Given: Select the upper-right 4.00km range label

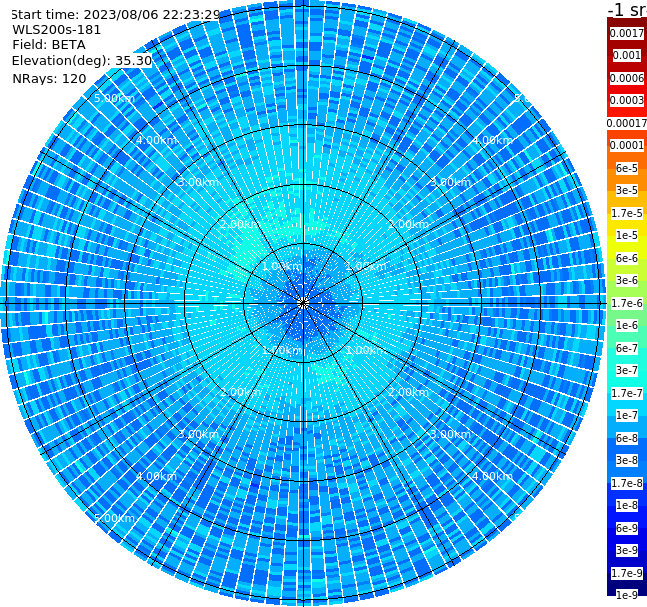Looking at the screenshot, I should pos(492,140).
